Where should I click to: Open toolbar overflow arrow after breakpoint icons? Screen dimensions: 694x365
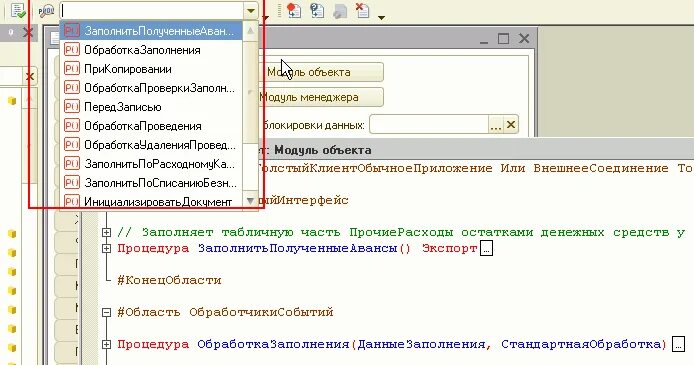click(x=382, y=18)
